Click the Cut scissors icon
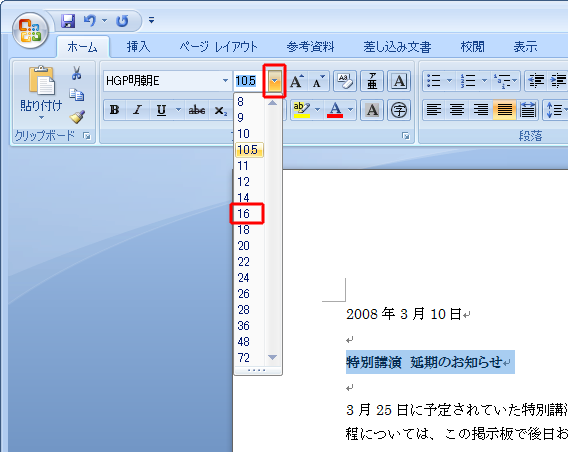 76,73
